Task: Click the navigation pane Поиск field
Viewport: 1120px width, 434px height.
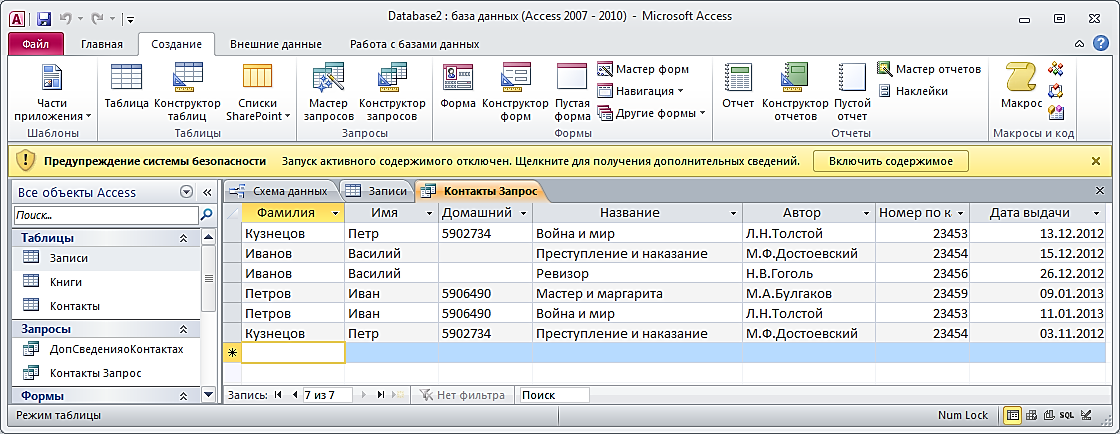Action: pos(106,215)
